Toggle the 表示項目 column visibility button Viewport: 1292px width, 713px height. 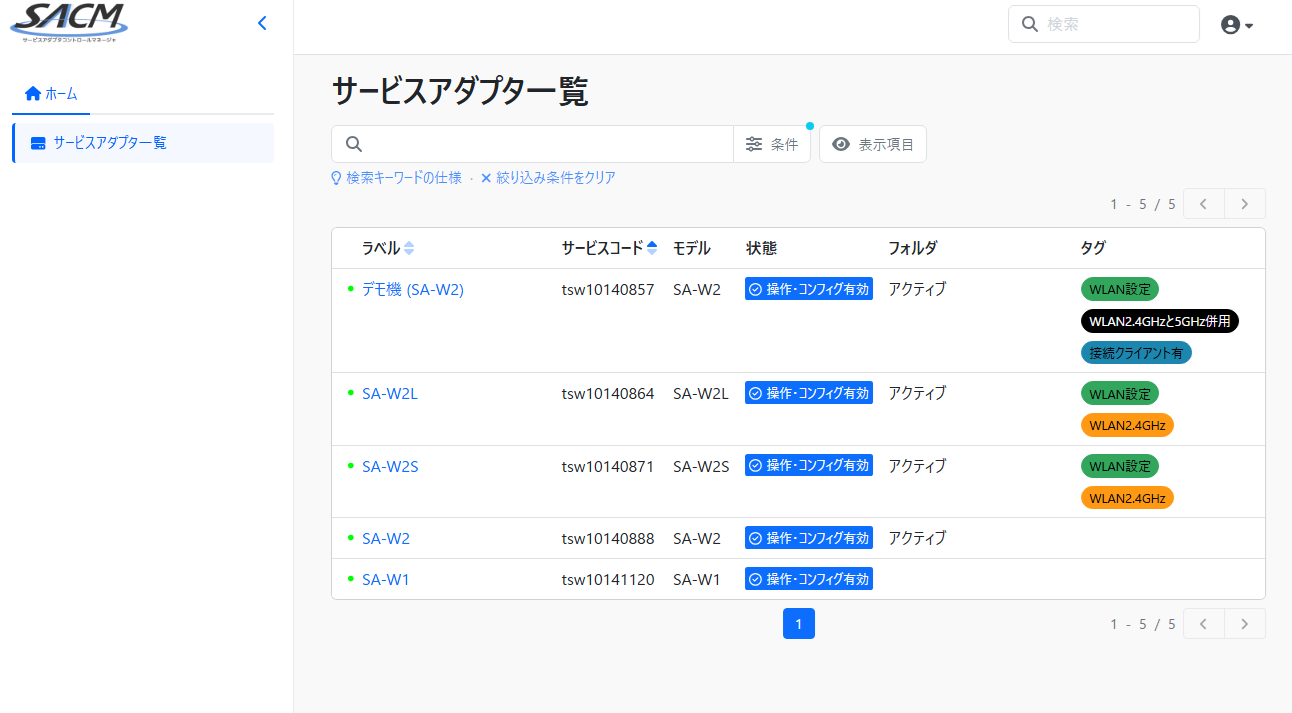coord(873,144)
